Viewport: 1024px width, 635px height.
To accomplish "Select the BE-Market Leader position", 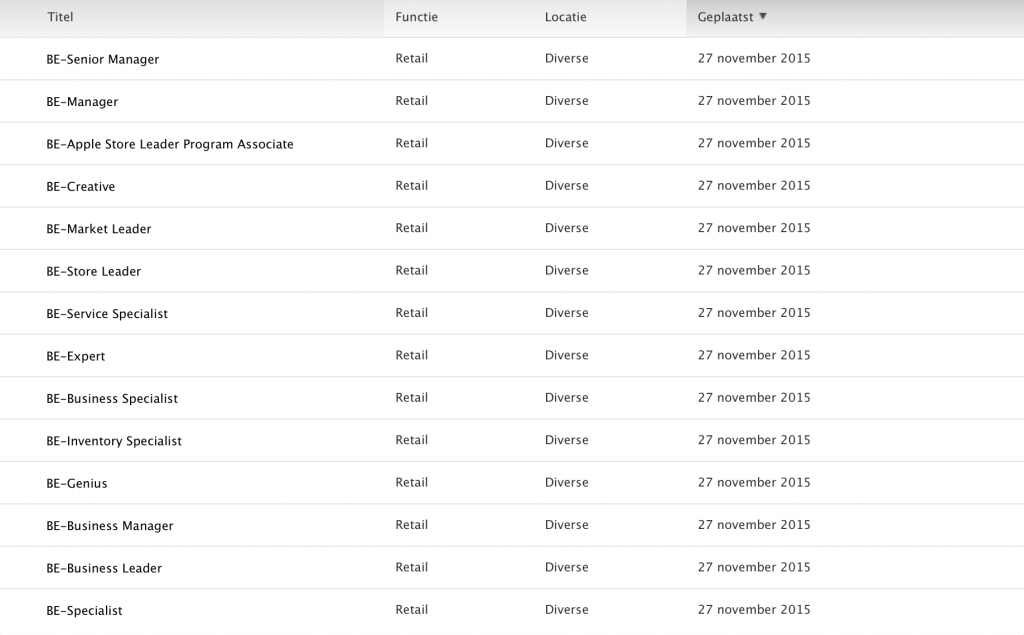I will click(x=99, y=229).
